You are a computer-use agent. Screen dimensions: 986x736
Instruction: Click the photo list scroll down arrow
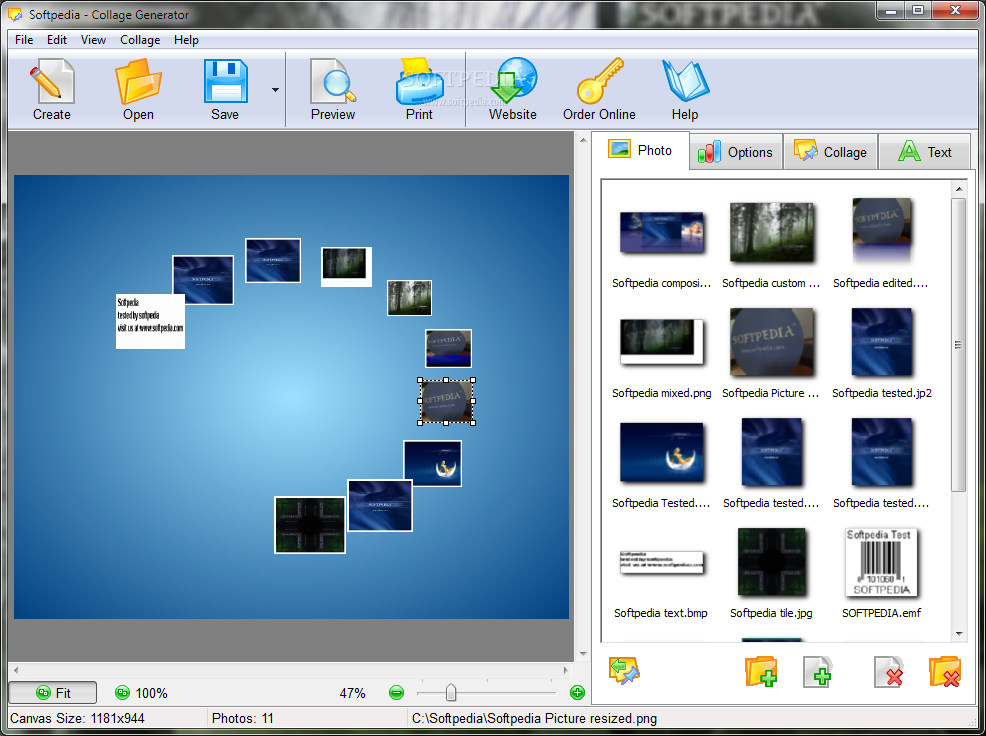[x=959, y=633]
